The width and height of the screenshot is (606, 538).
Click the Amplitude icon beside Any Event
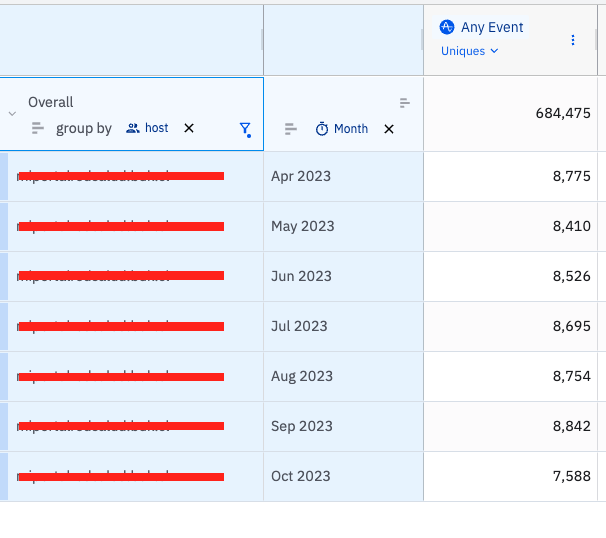click(447, 27)
